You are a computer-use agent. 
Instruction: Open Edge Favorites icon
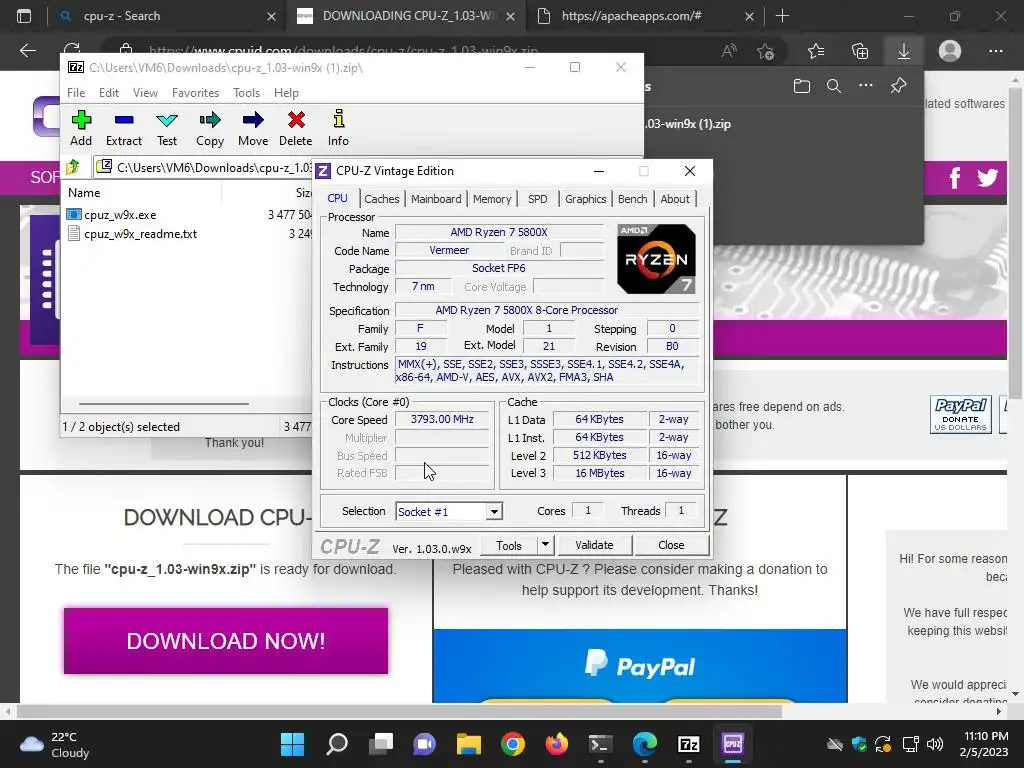(816, 51)
